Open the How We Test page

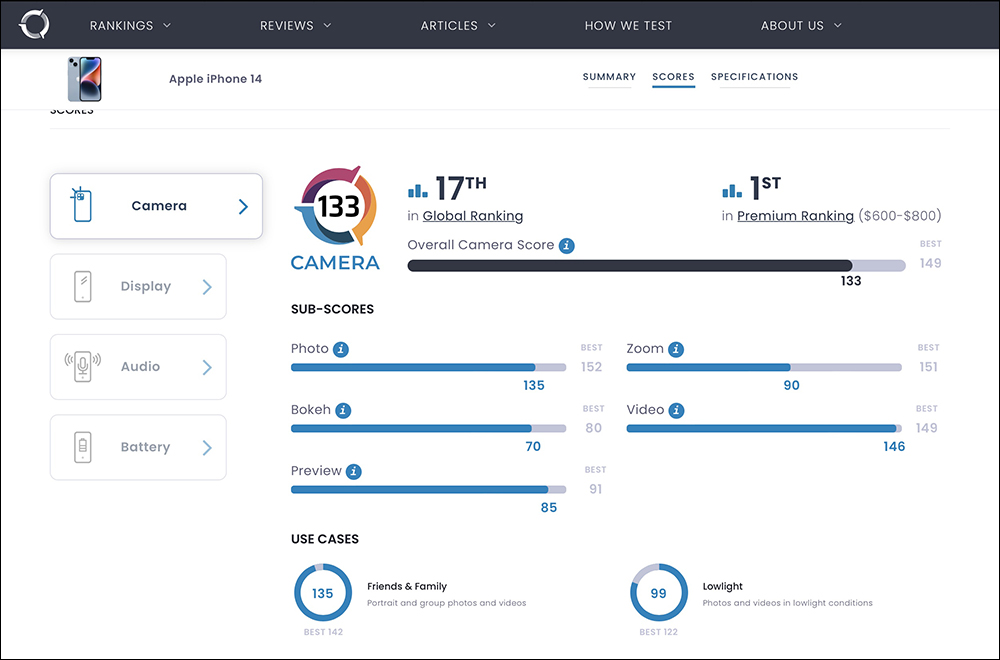(628, 26)
